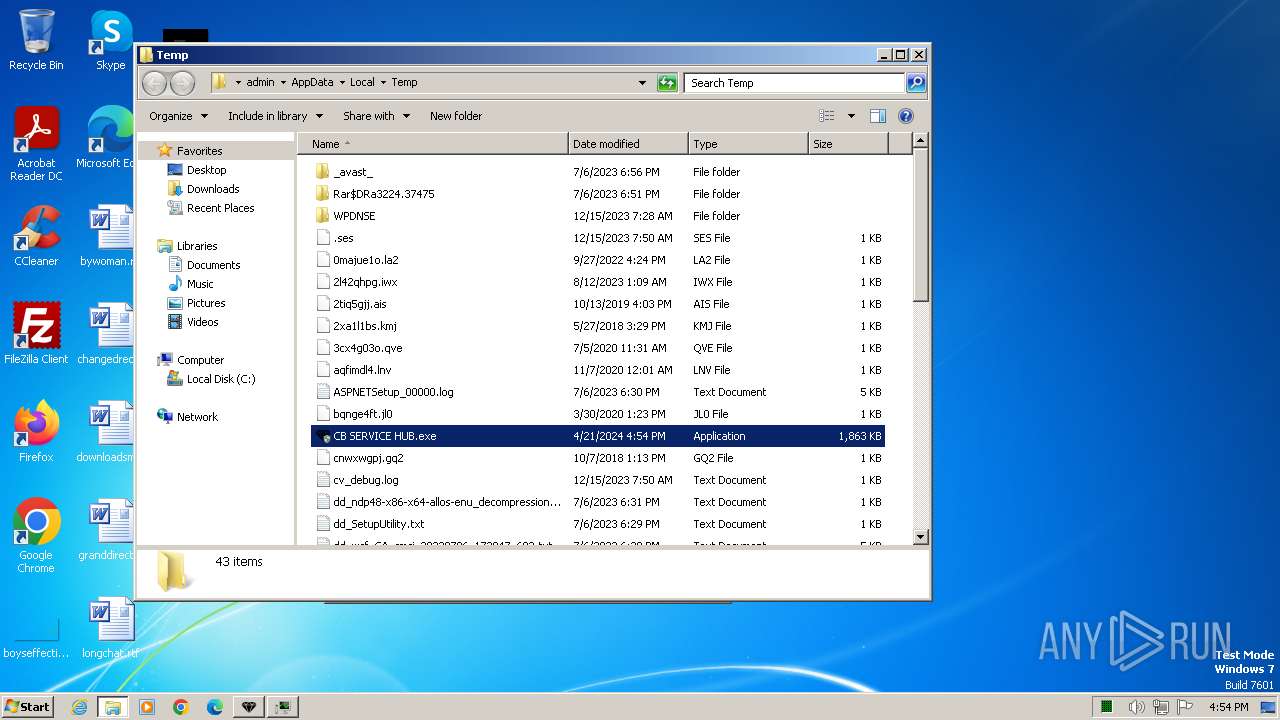Click the scrollbar down arrow
This screenshot has height=720, width=1280.
point(921,538)
